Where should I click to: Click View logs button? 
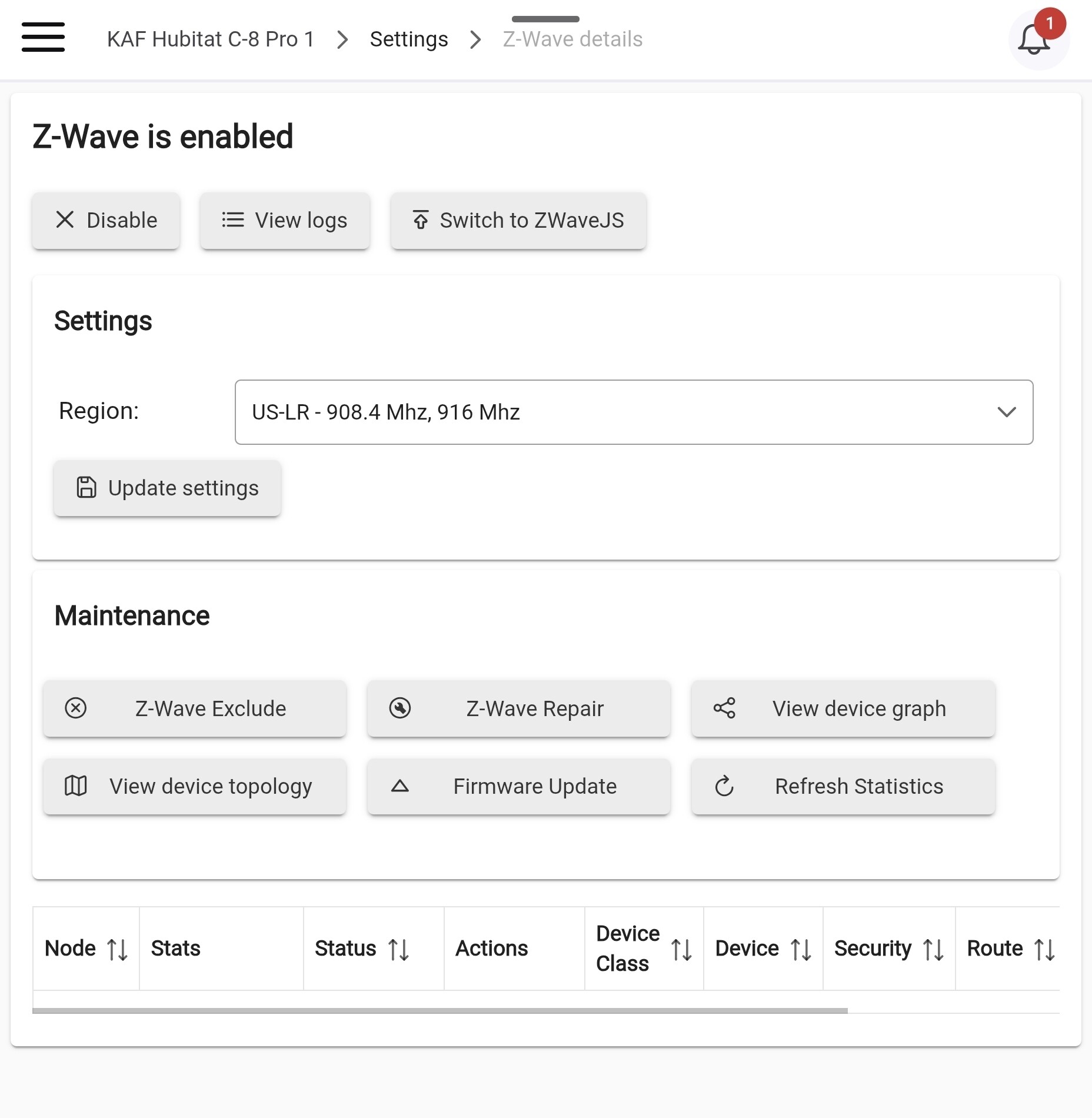click(x=285, y=221)
